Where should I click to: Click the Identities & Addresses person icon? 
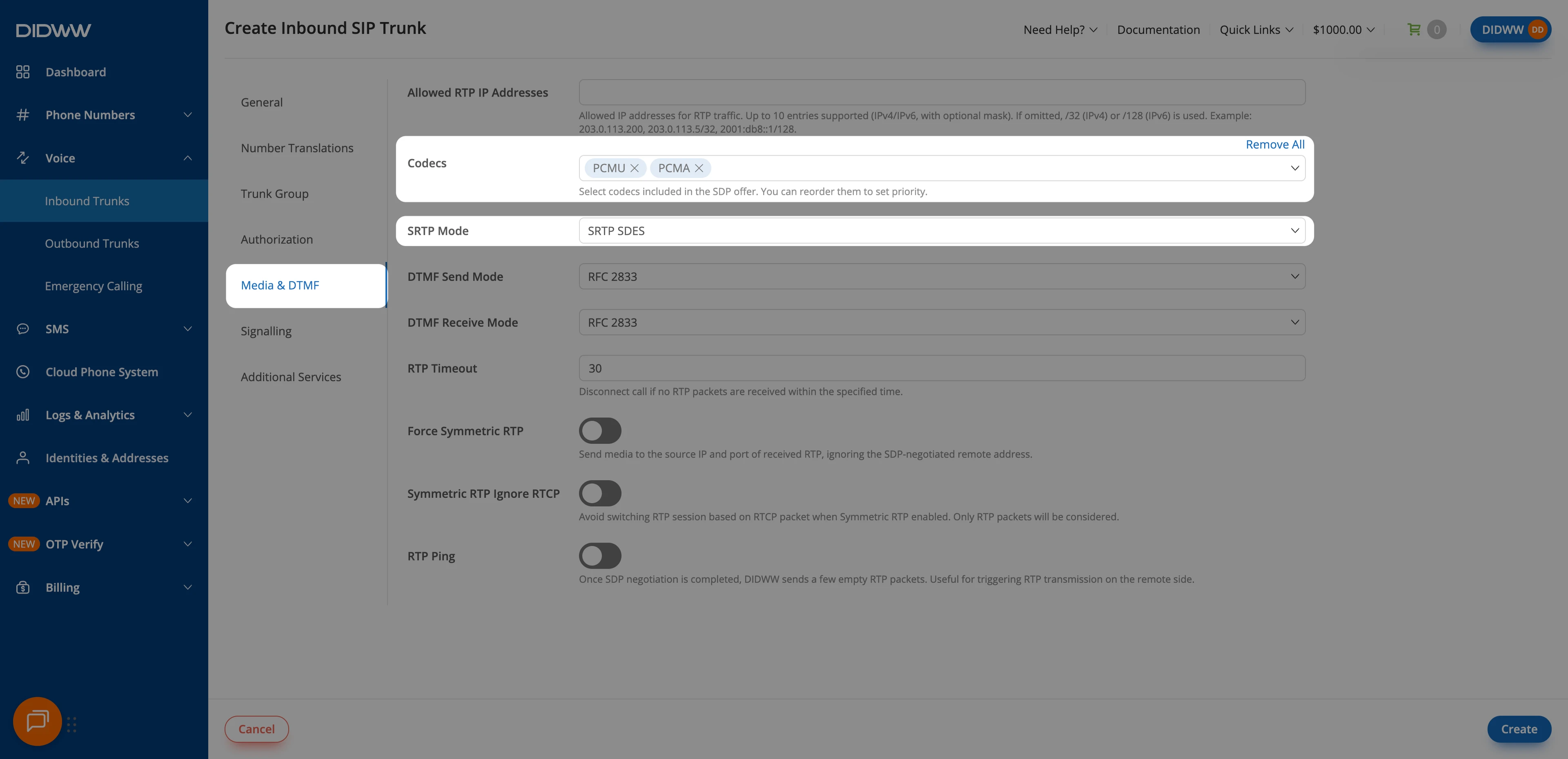click(22, 458)
